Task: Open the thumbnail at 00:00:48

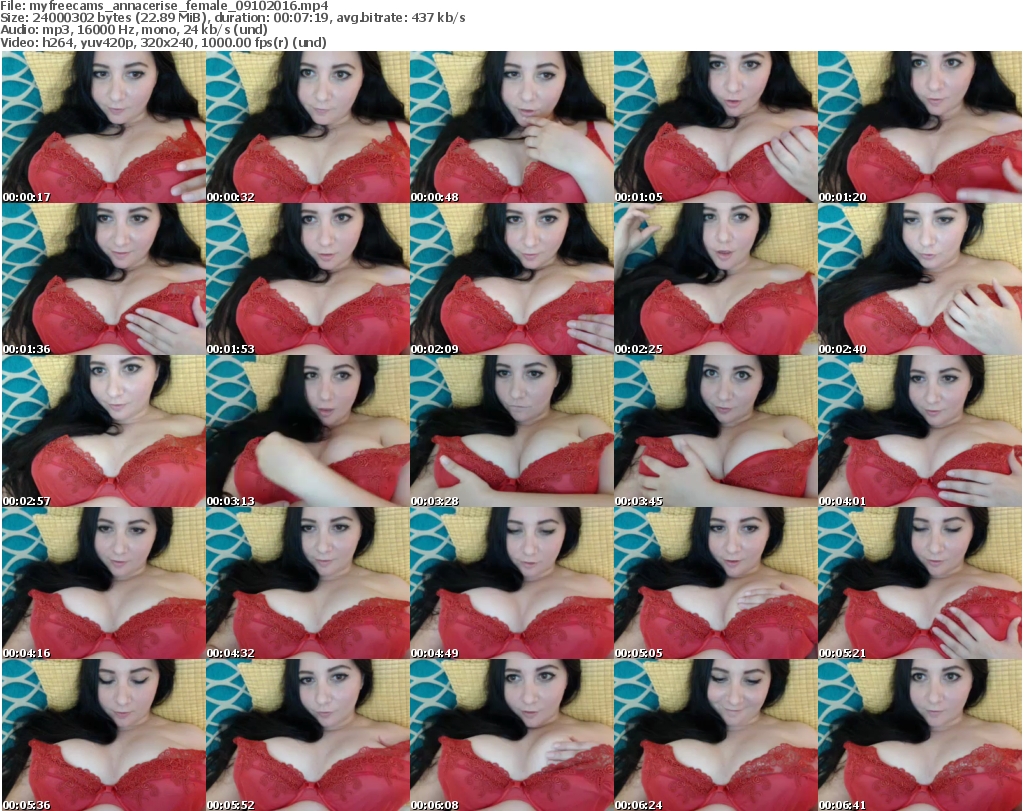Action: point(511,128)
